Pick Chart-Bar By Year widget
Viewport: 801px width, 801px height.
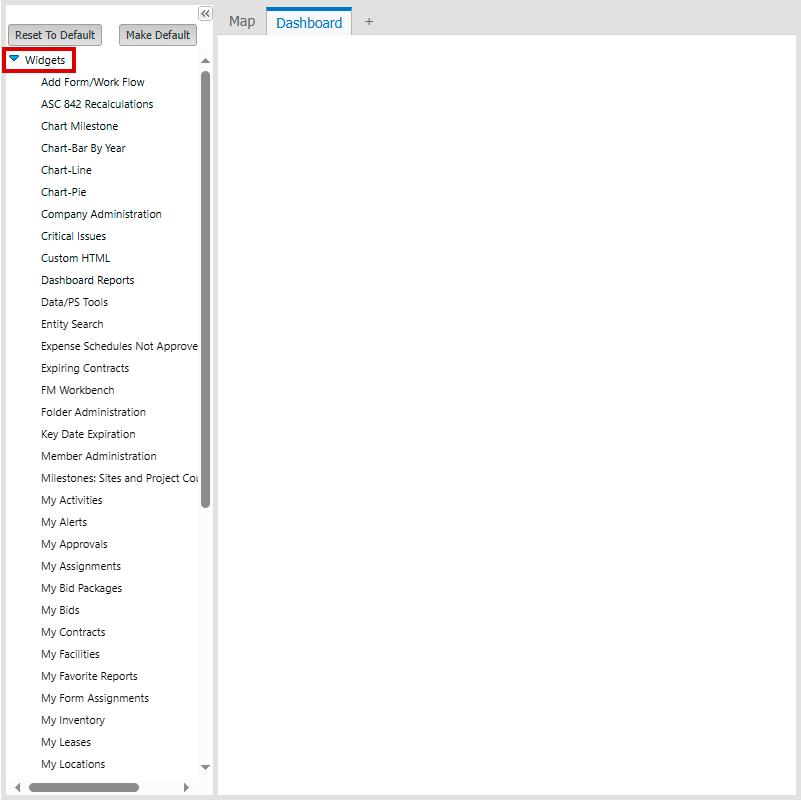(x=83, y=148)
